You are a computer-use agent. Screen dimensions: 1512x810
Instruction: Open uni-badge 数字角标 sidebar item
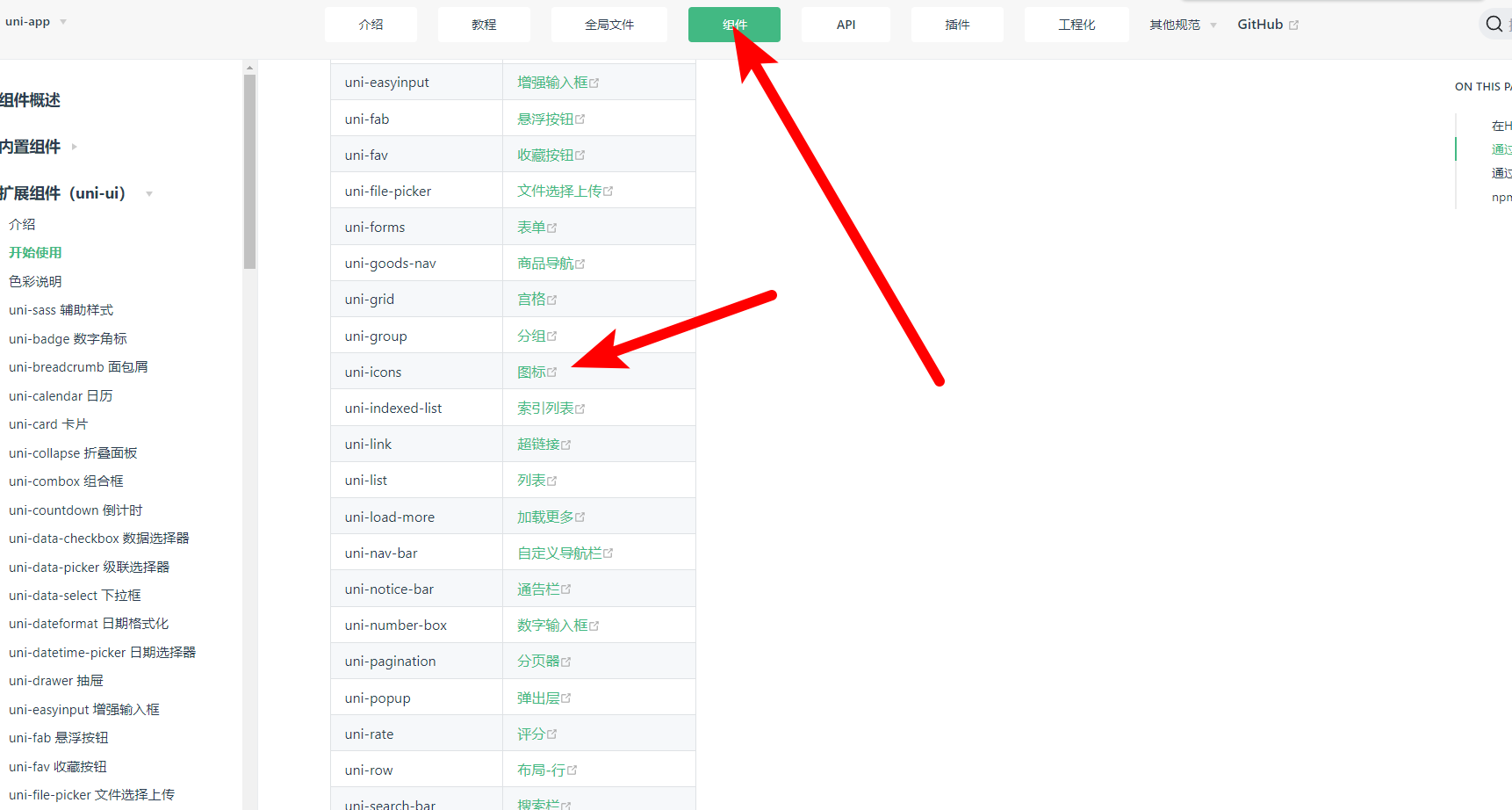pyautogui.click(x=68, y=338)
